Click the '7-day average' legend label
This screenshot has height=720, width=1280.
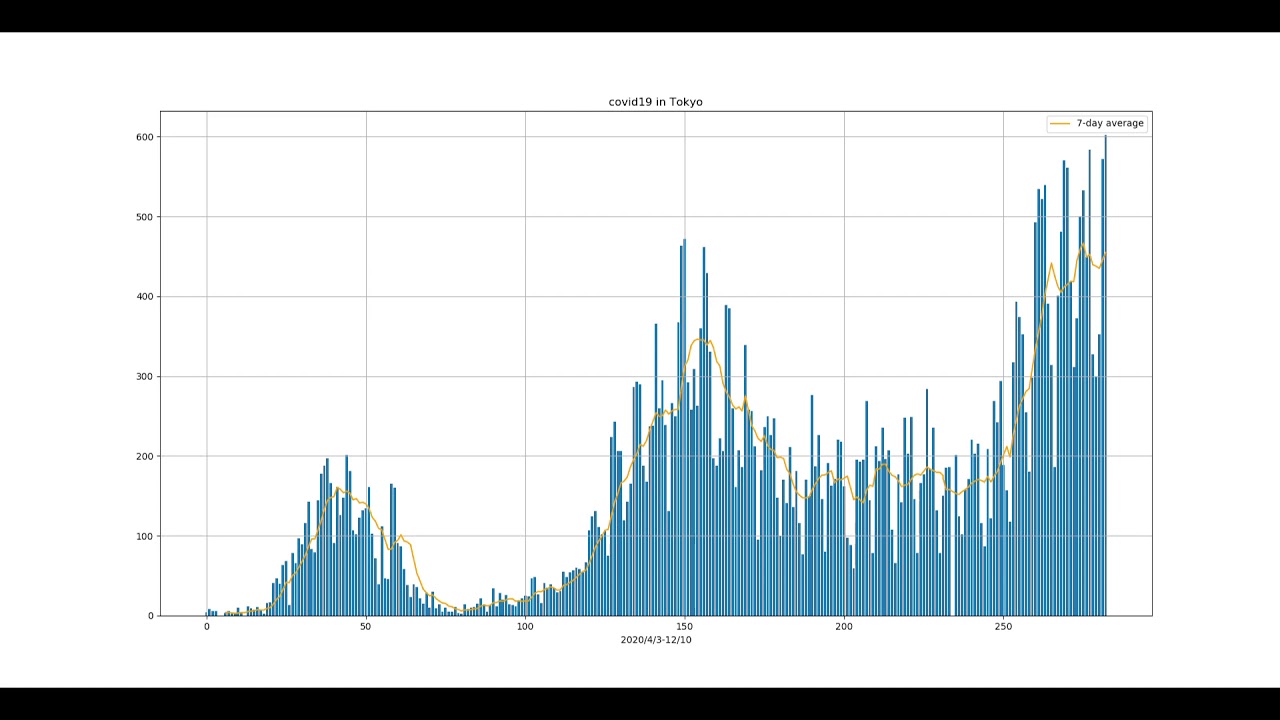(x=1109, y=123)
